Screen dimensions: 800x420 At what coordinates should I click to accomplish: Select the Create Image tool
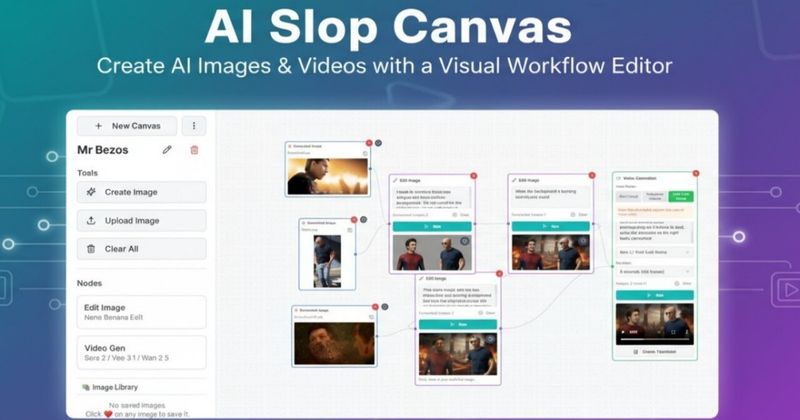[x=142, y=192]
